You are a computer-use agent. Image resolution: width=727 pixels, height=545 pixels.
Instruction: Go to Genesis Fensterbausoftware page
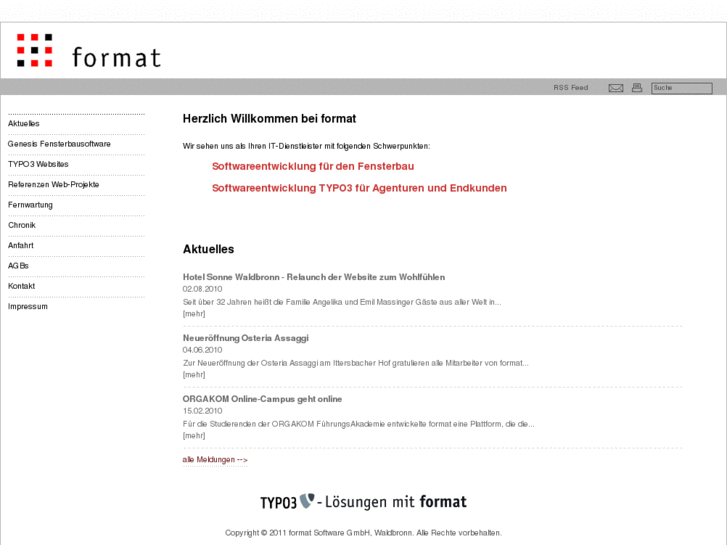click(x=59, y=144)
